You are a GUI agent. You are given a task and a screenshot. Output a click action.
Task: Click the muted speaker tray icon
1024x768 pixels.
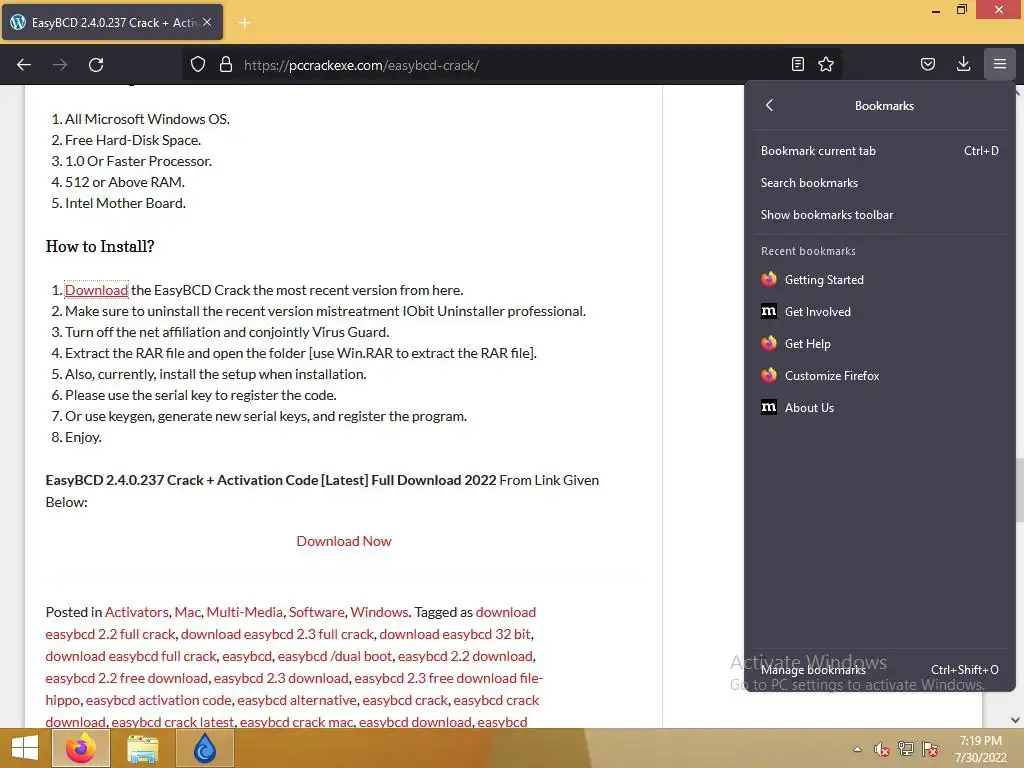tap(882, 749)
